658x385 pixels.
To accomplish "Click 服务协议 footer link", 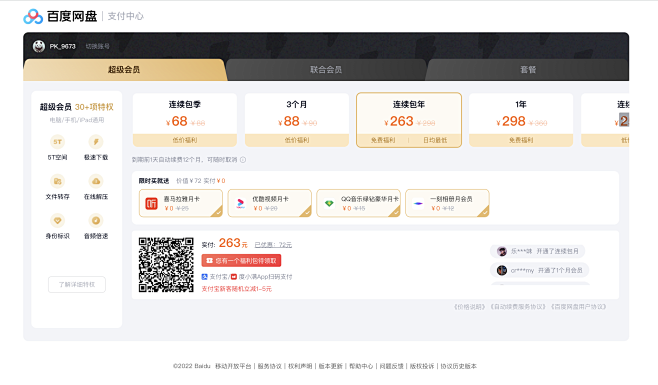I will 269,366.
